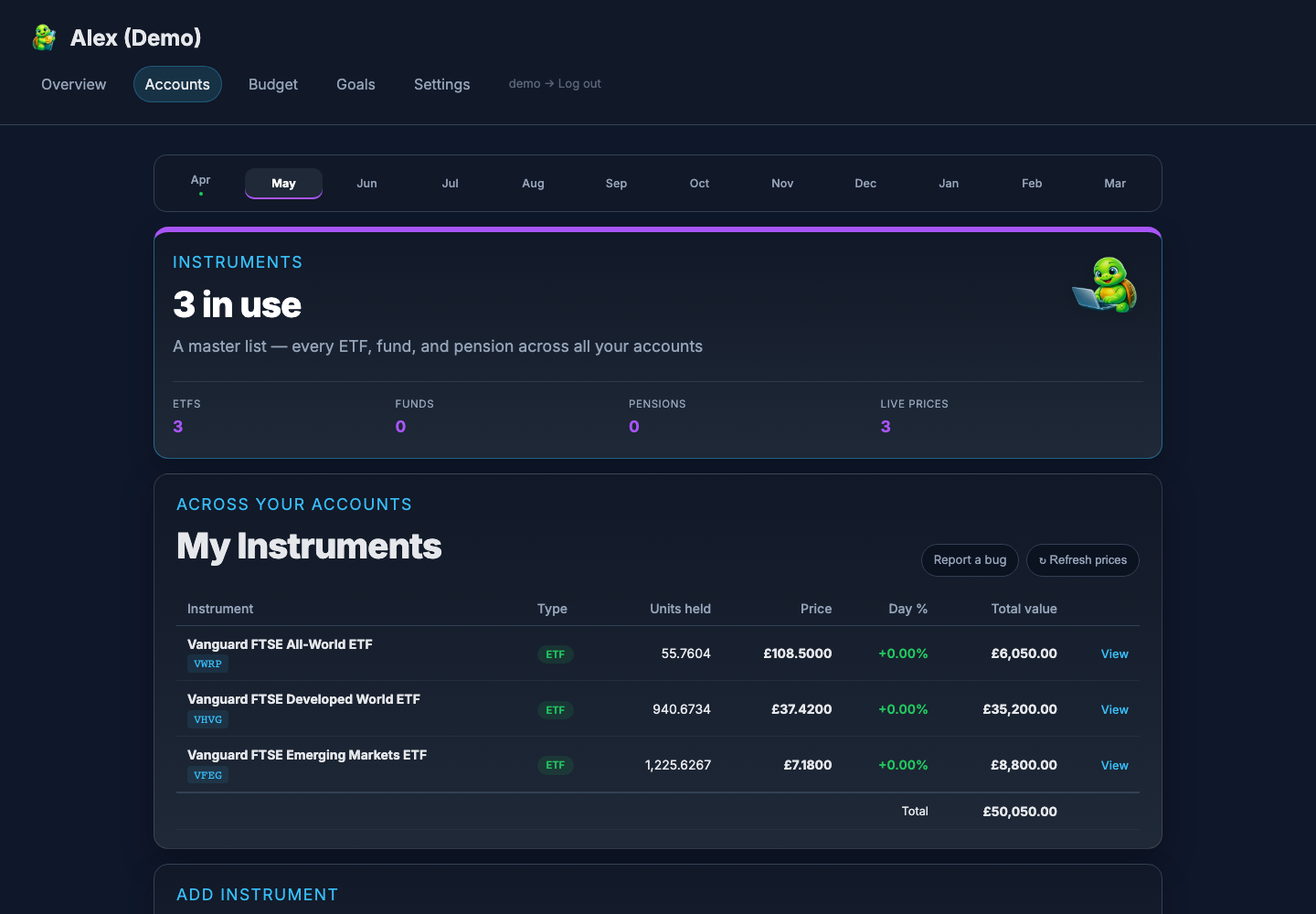Switch to the Aug month
Screen dimensions: 1316x914
tap(533, 183)
